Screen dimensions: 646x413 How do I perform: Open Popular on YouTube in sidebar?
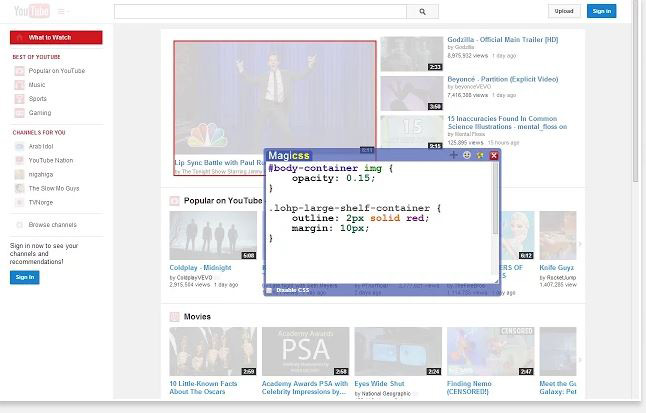[57, 71]
